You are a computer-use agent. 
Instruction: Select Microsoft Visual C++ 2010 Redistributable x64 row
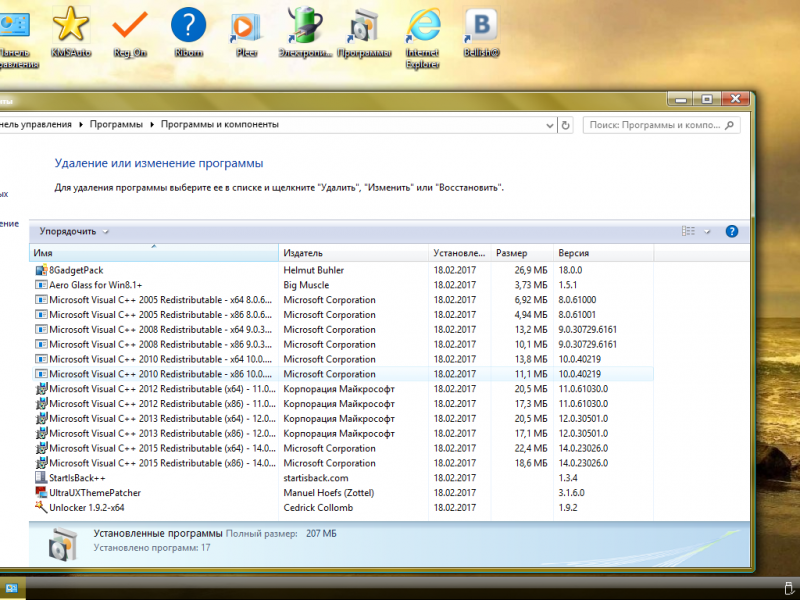[x=342, y=359]
